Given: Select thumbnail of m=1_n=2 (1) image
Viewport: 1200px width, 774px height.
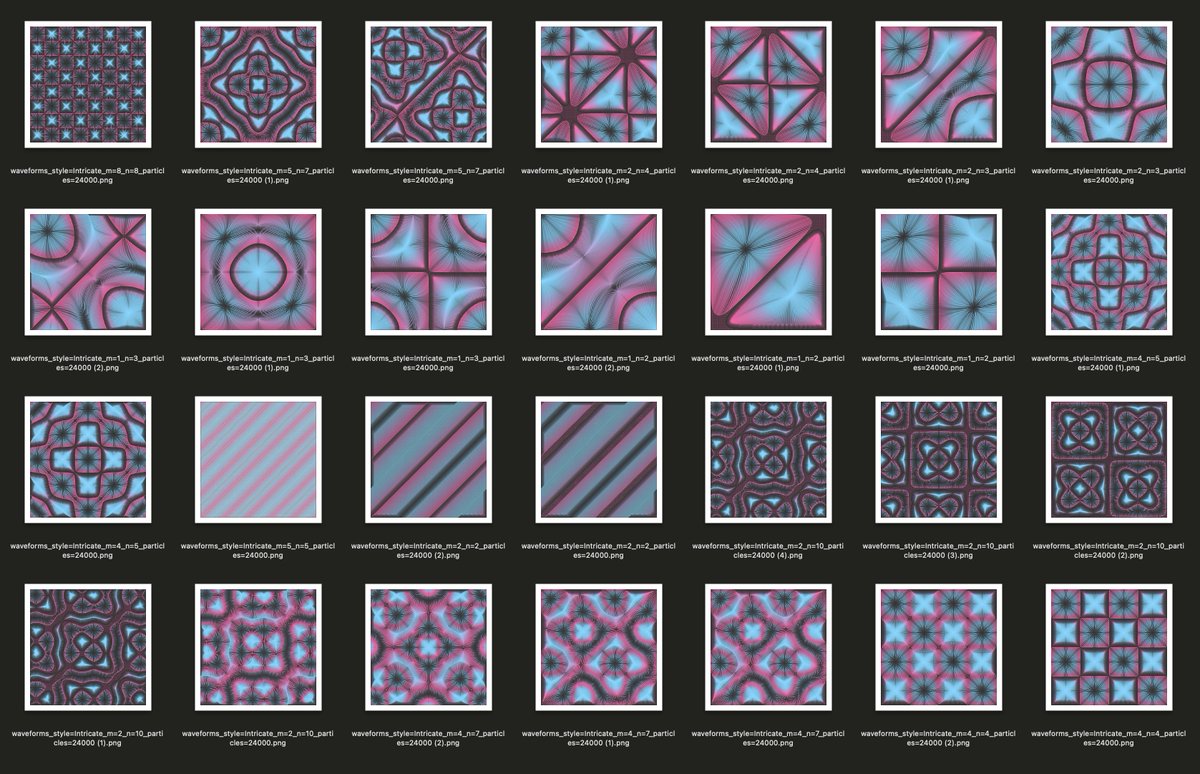Looking at the screenshot, I should click(x=769, y=272).
